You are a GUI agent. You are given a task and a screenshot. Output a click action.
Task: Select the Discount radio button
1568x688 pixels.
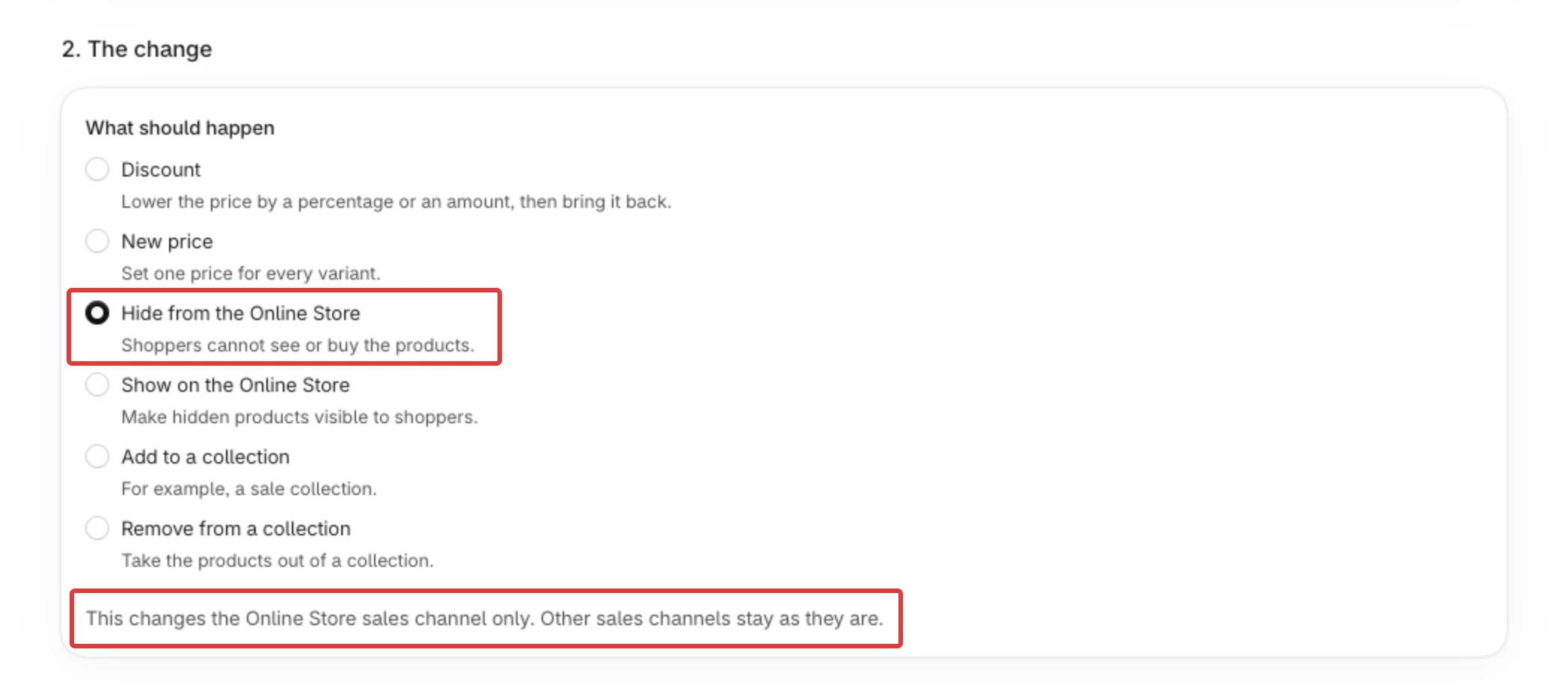(97, 169)
